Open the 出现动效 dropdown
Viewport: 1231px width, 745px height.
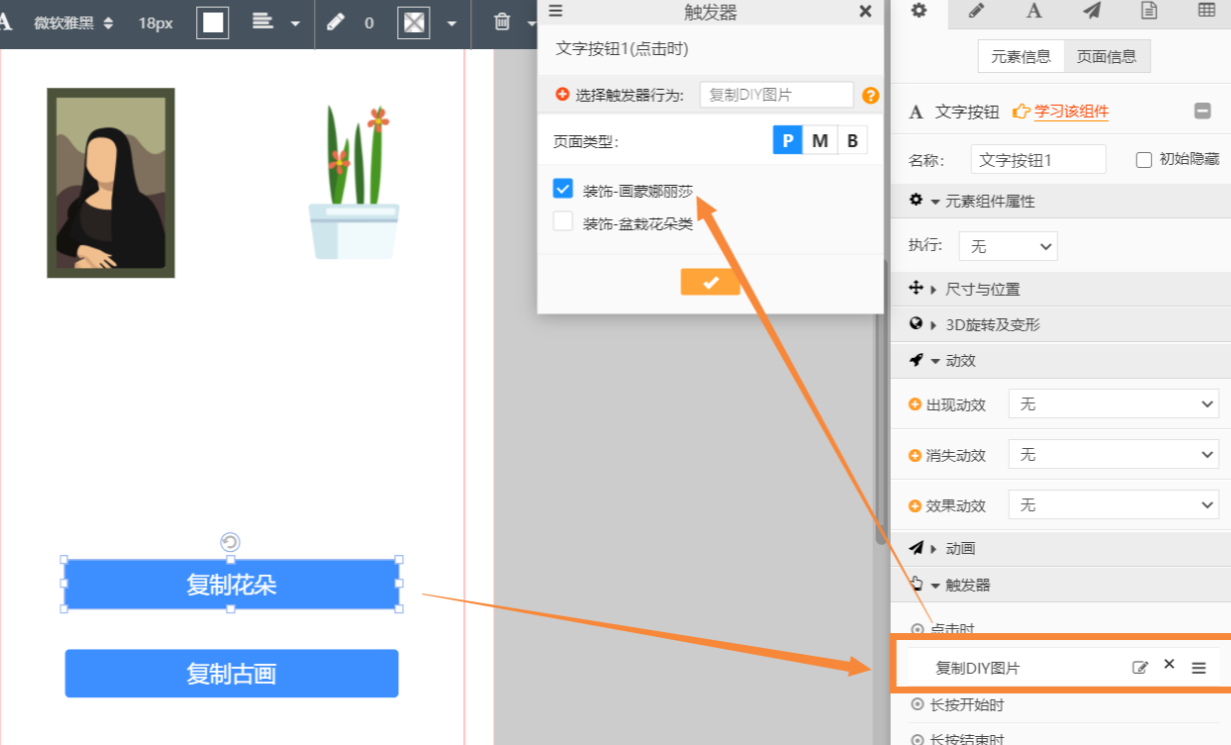[1112, 404]
